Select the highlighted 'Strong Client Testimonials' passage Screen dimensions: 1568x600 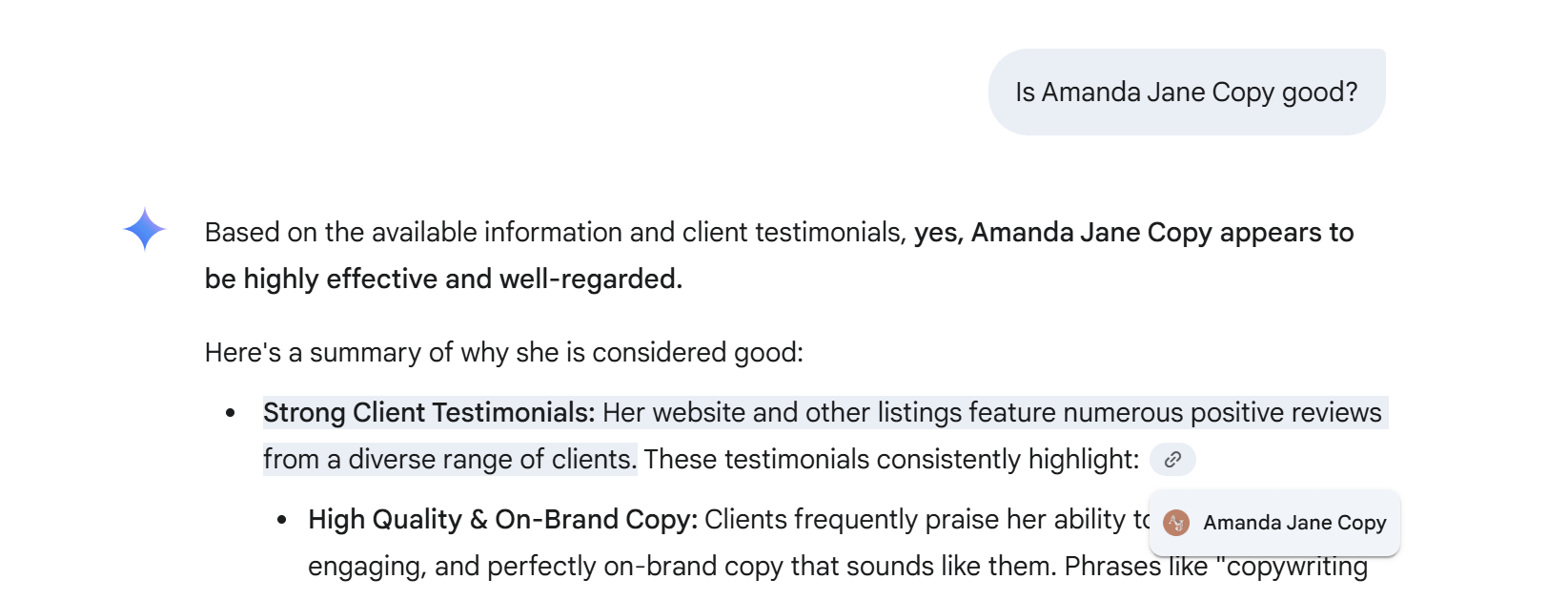[429, 412]
